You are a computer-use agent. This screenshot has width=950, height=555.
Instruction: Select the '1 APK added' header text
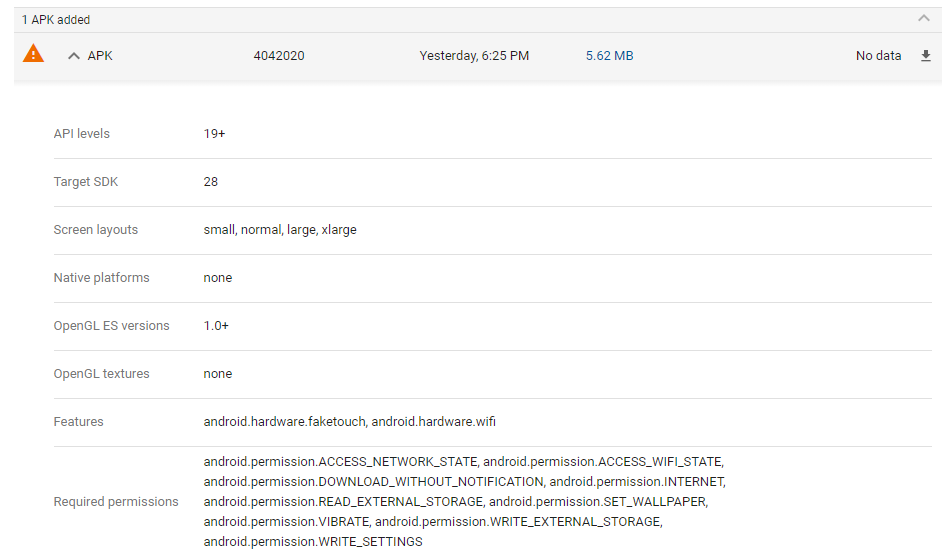tap(56, 20)
